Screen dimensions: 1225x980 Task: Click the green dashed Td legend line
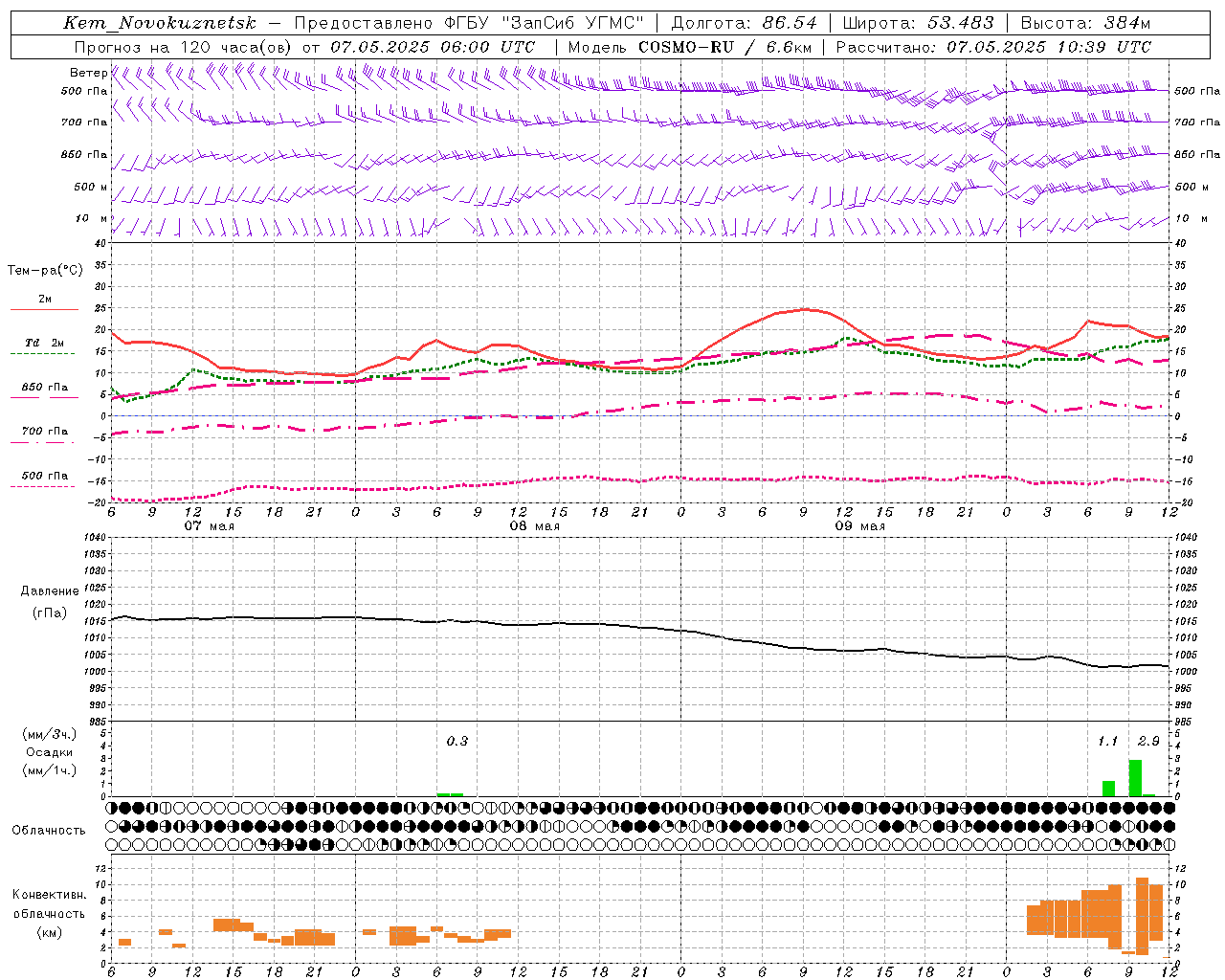point(42,354)
